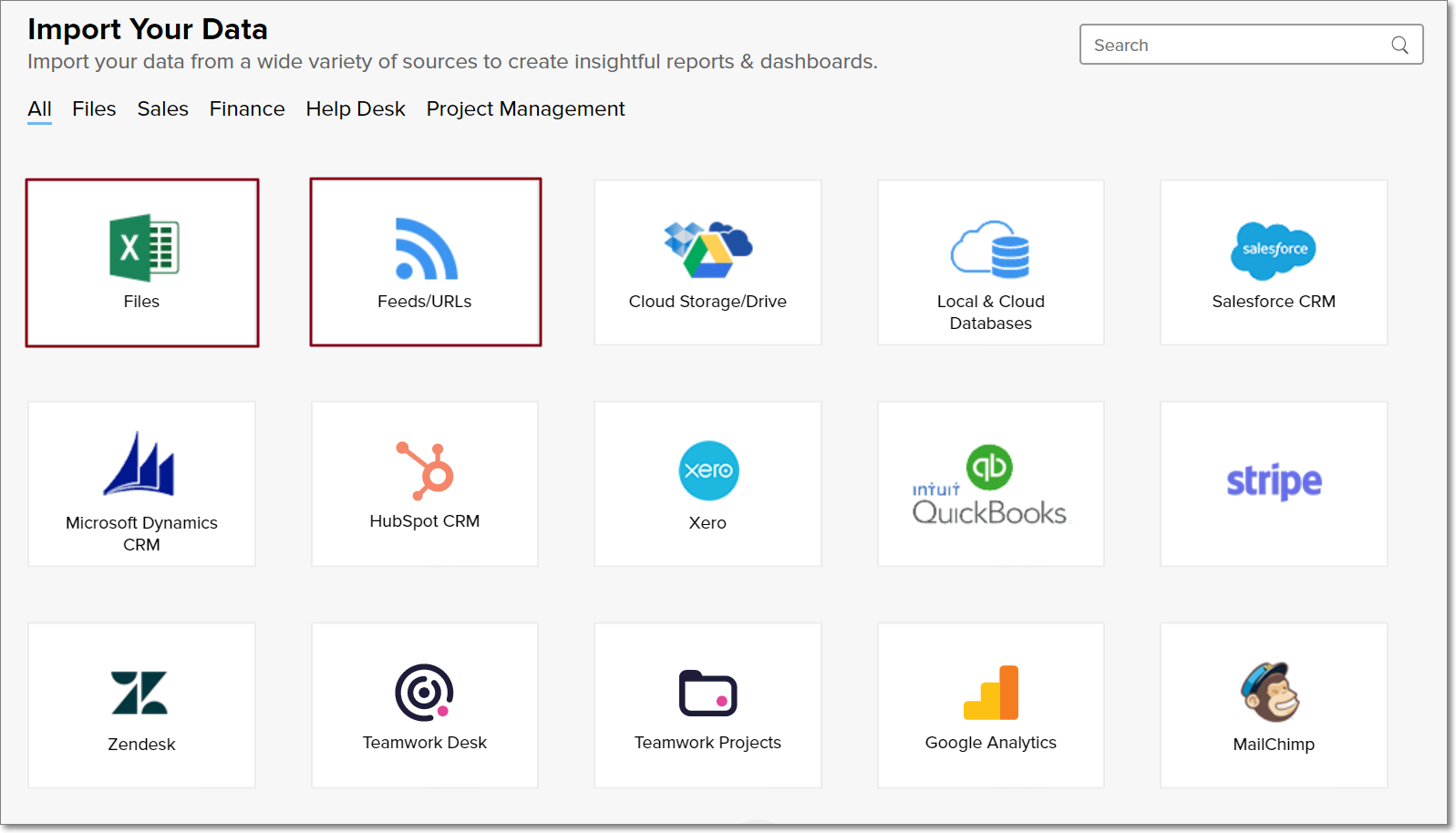Viewport: 1456px width, 833px height.
Task: Open the Project Management tab
Action: coord(525,109)
